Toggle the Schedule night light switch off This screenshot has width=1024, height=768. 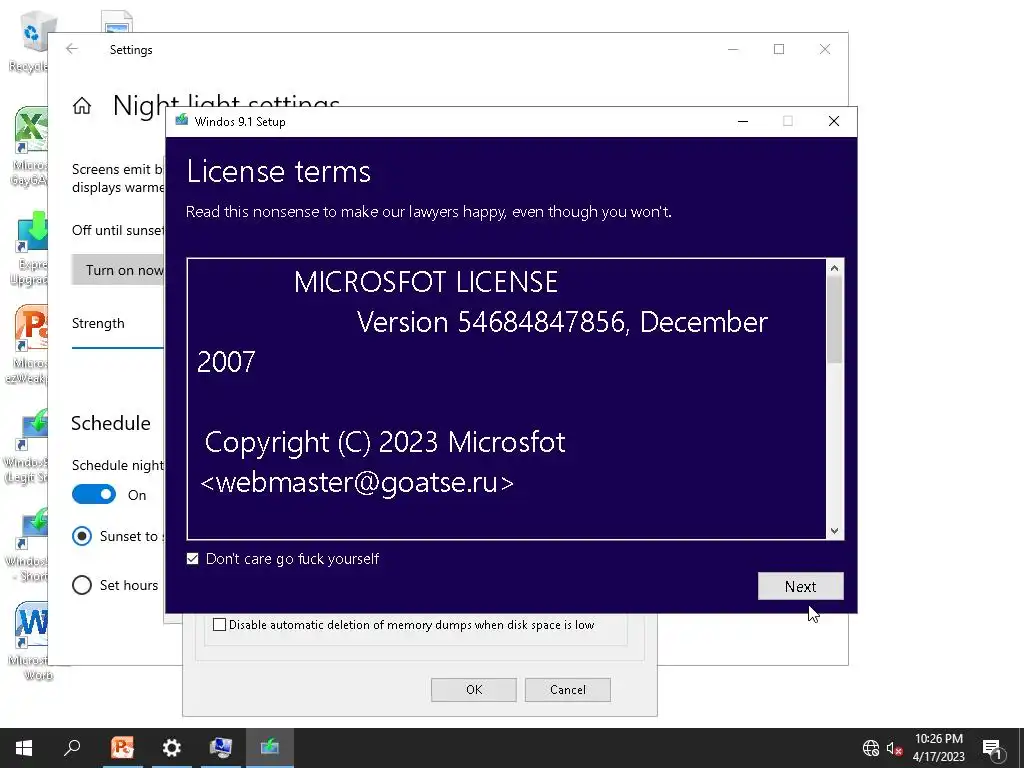click(94, 494)
